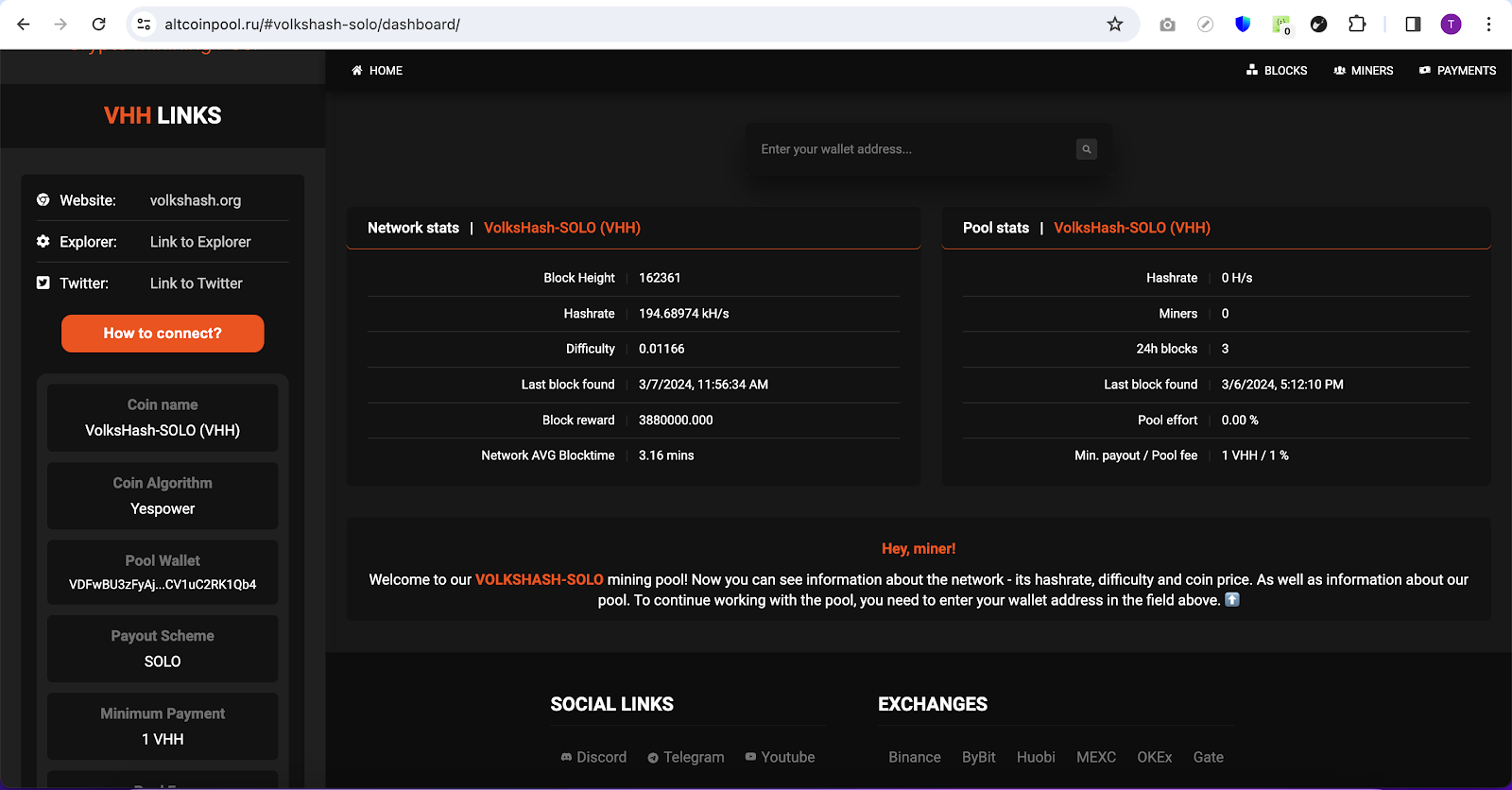Image resolution: width=1512 pixels, height=790 pixels.
Task: Click the Youtube icon in social links
Action: pyautogui.click(x=750, y=757)
